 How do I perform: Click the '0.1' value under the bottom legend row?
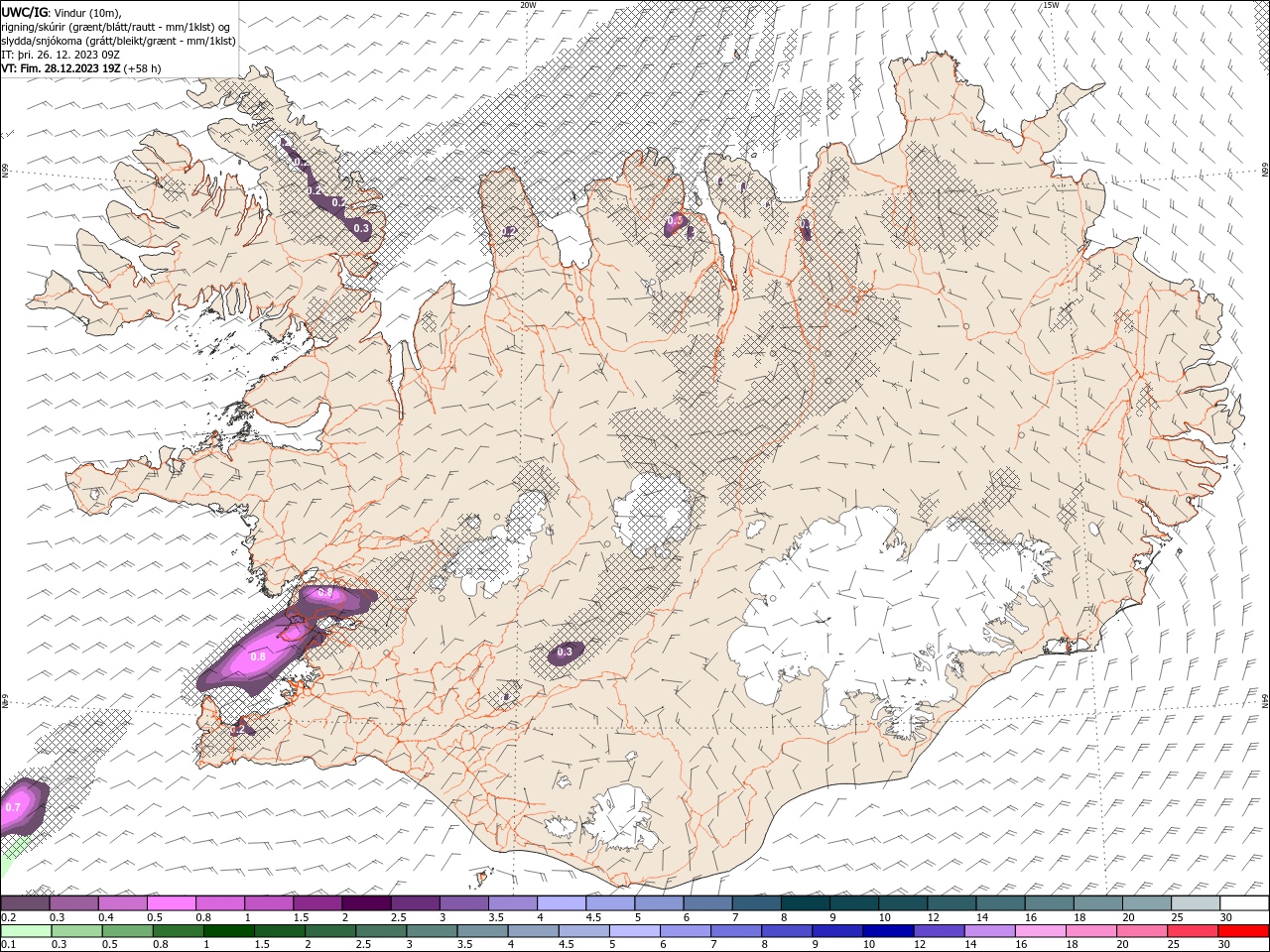9,945
